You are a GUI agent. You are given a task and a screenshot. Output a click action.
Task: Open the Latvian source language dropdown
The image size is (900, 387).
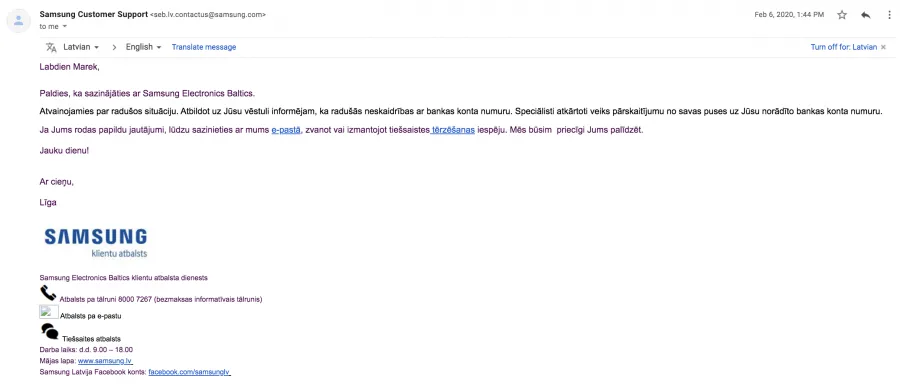[x=81, y=47]
